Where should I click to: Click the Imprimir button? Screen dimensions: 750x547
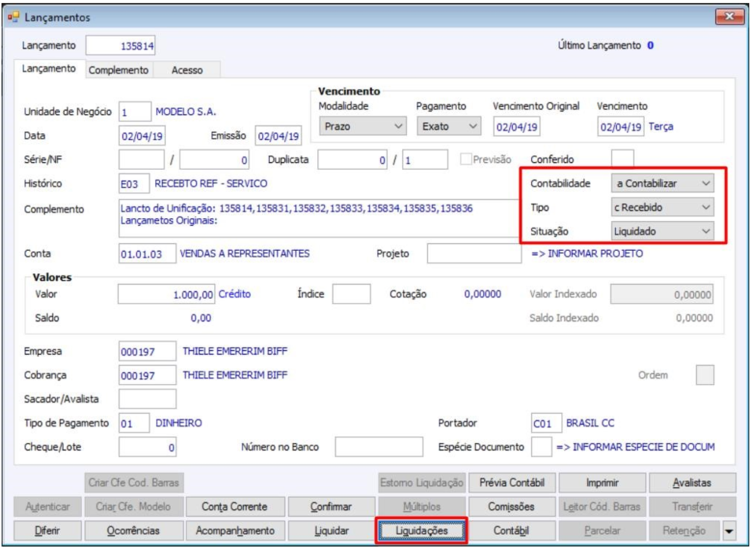coord(602,483)
